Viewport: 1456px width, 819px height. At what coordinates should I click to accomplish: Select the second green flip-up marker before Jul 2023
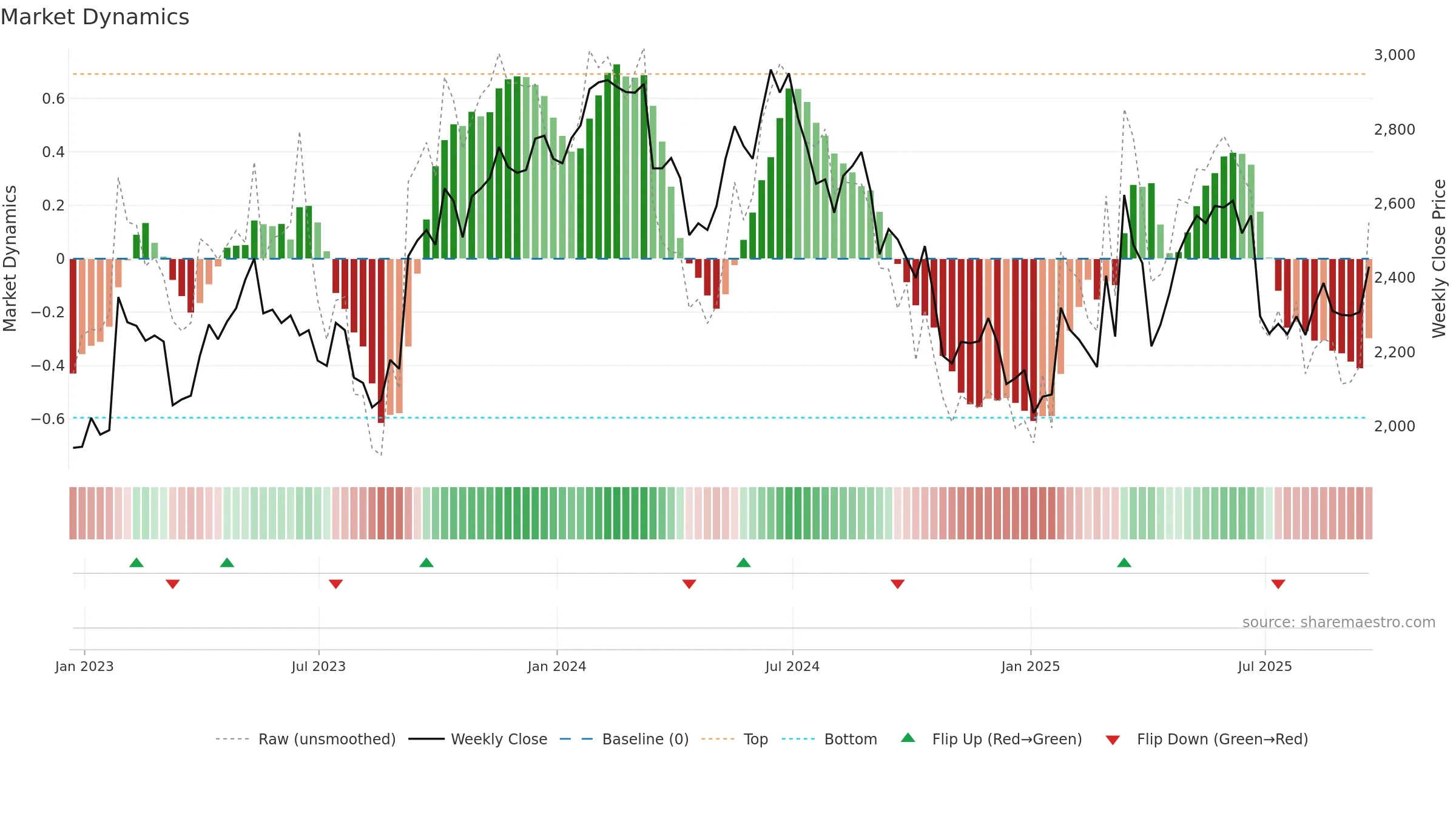click(x=227, y=562)
